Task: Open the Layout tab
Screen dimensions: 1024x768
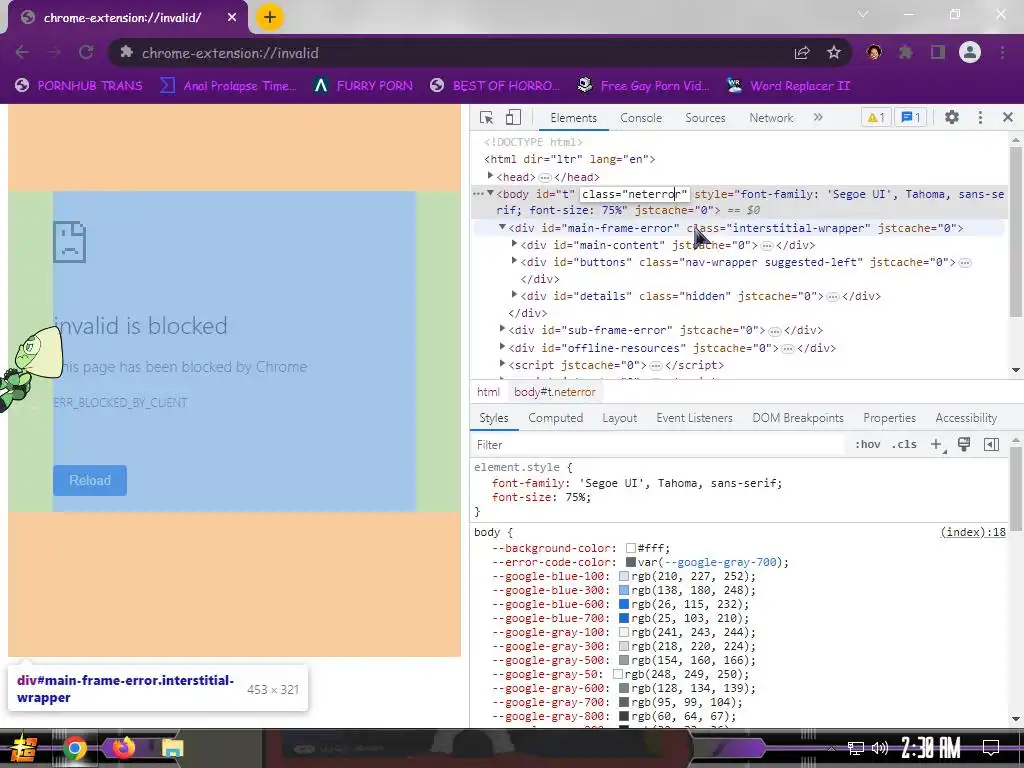Action: click(x=619, y=418)
